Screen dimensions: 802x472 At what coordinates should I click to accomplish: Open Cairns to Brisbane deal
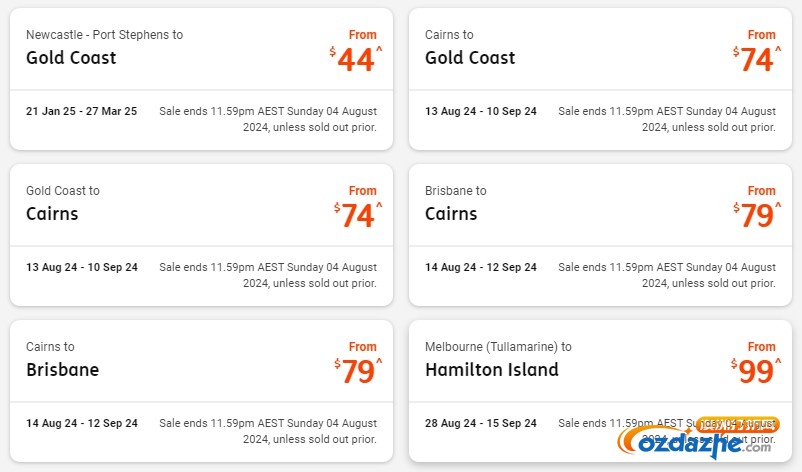click(202, 391)
